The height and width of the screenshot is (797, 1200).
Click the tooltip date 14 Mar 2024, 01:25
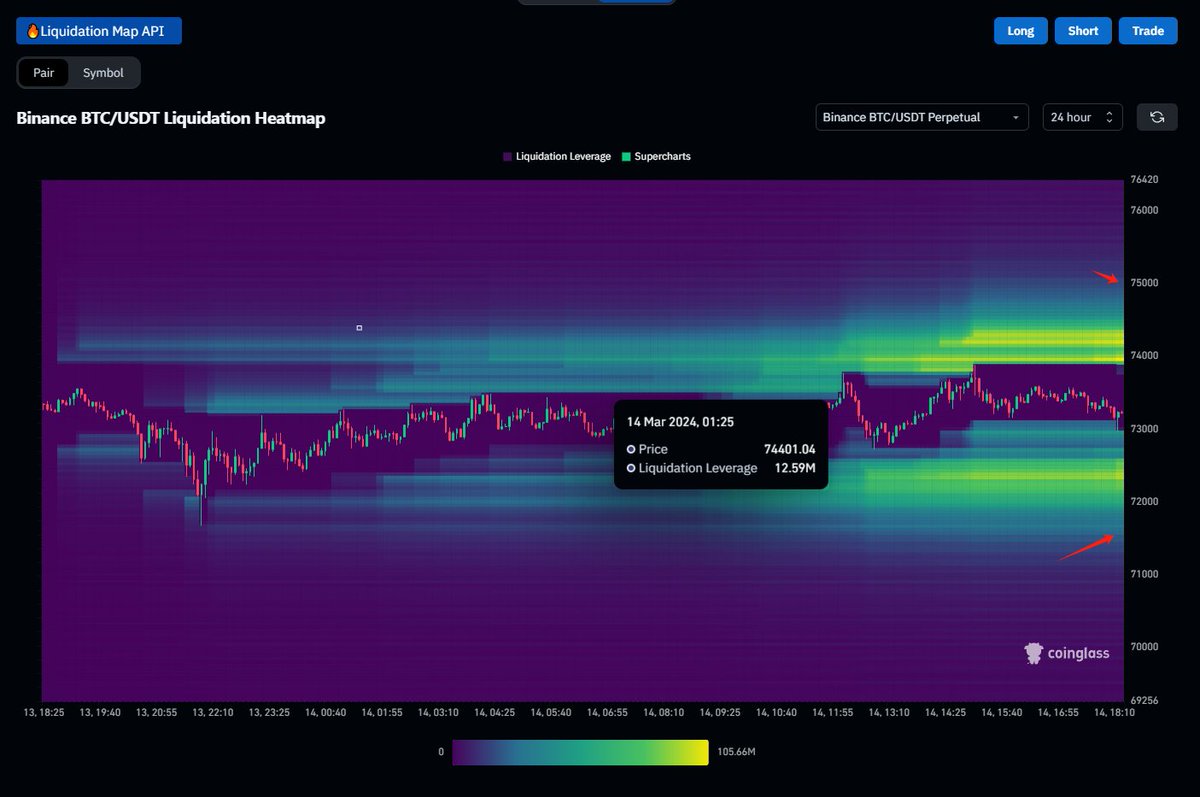[680, 422]
